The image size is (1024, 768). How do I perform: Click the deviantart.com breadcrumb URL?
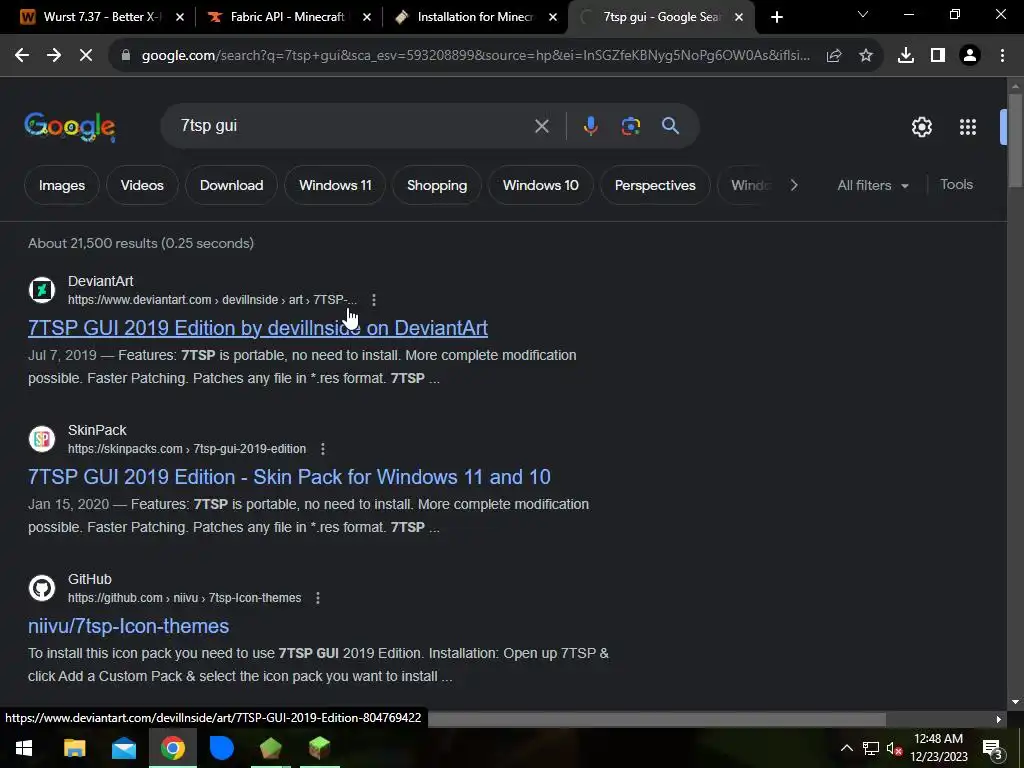212,300
